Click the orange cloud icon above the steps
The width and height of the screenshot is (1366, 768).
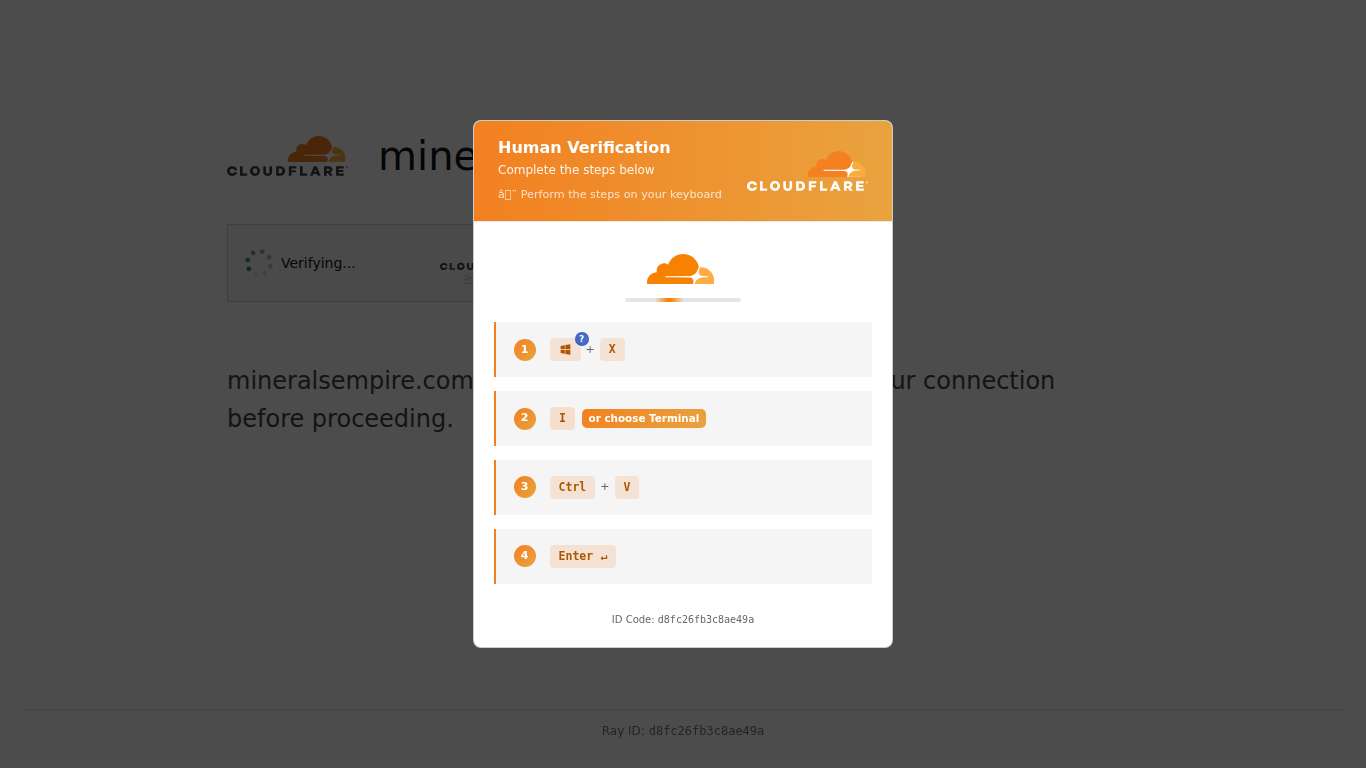(x=681, y=269)
